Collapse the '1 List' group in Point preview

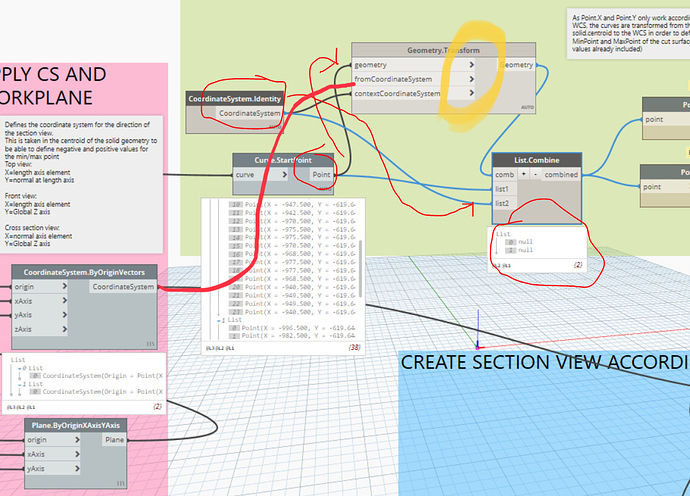tap(219, 320)
